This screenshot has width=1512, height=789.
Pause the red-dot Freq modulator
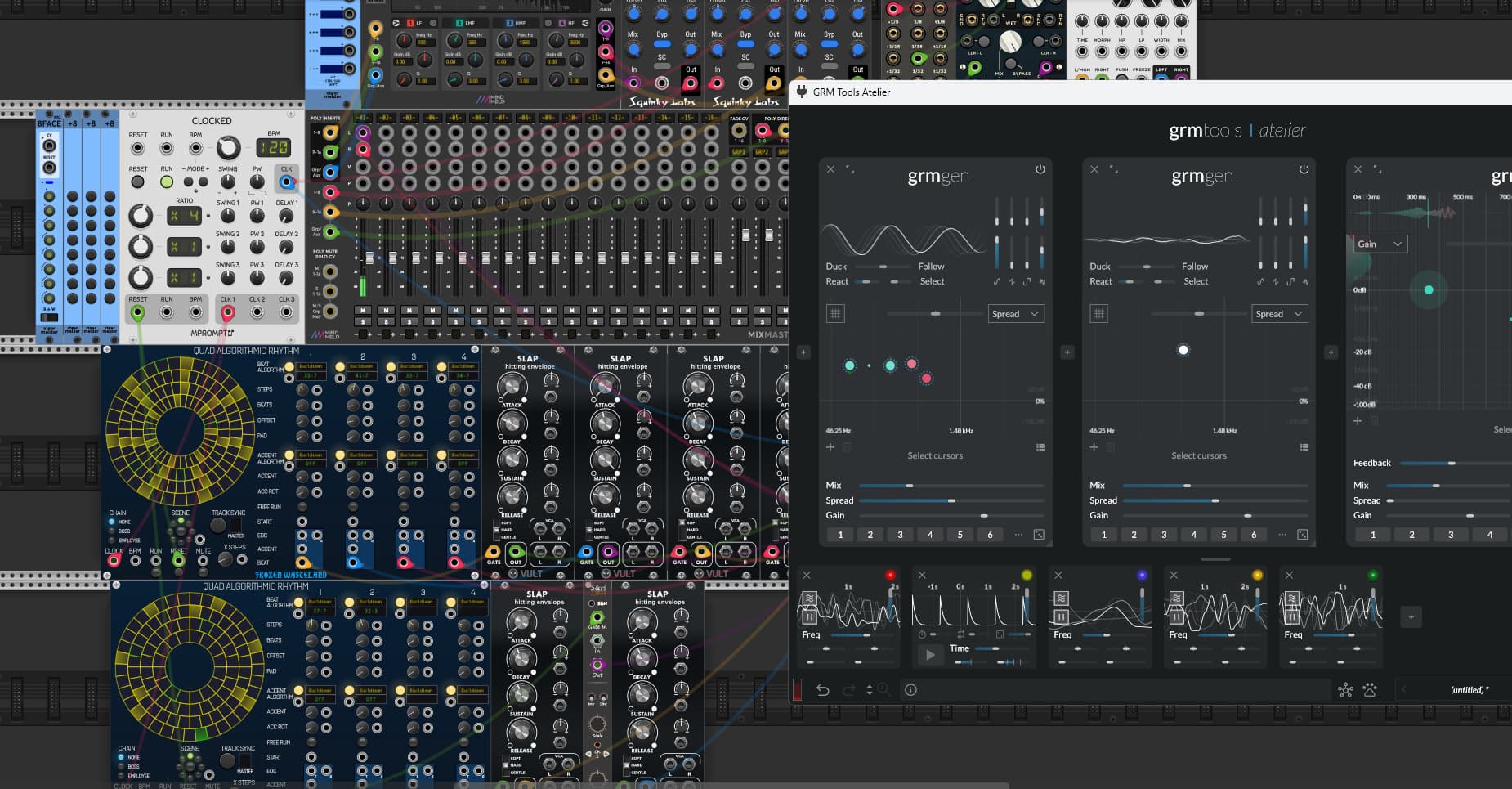pos(809,616)
